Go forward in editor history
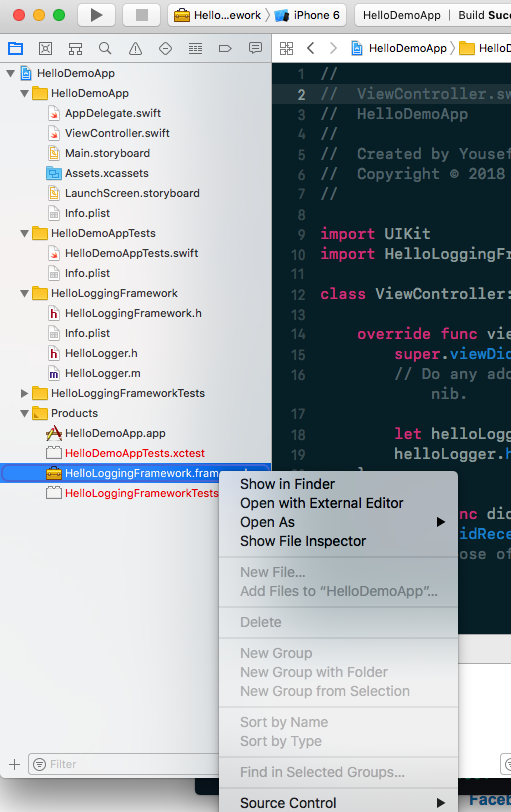This screenshot has height=812, width=511. tap(333, 49)
